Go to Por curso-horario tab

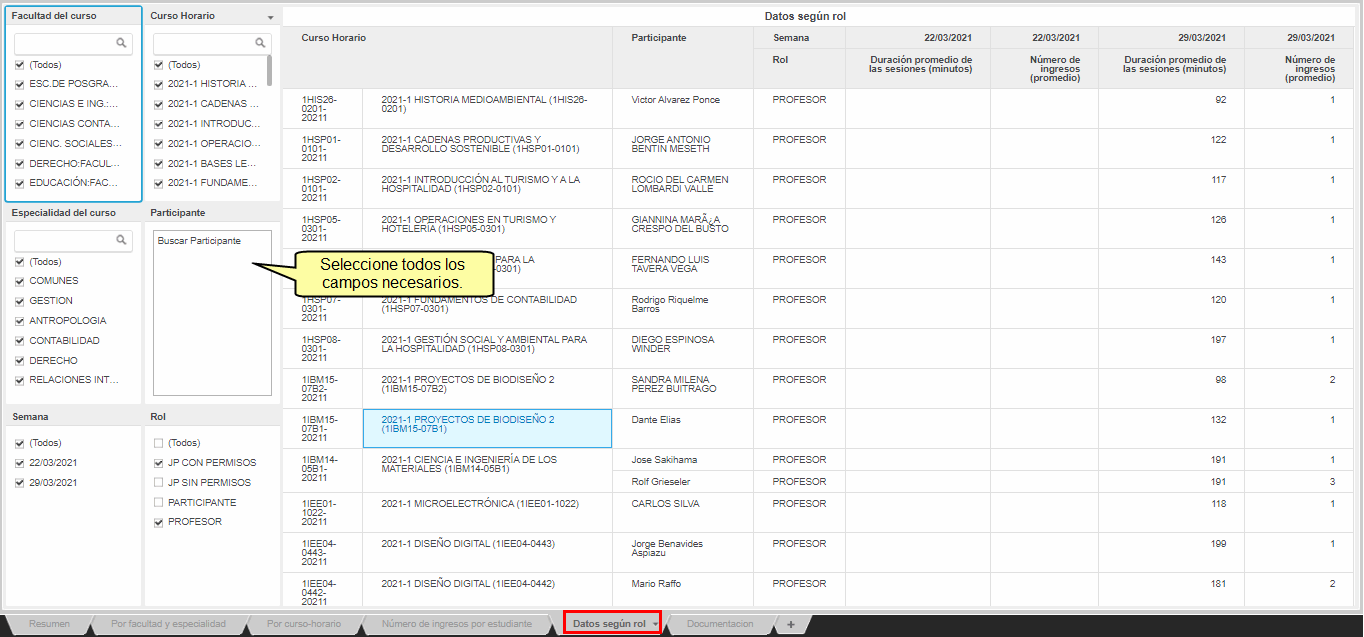(x=304, y=624)
